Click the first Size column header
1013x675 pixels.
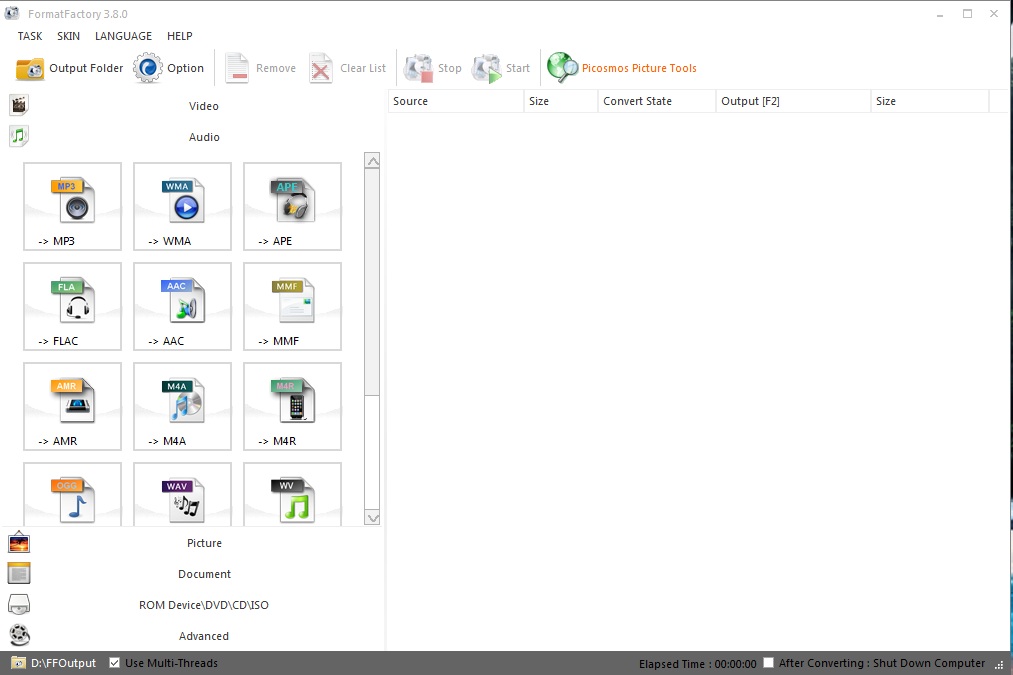coord(561,101)
